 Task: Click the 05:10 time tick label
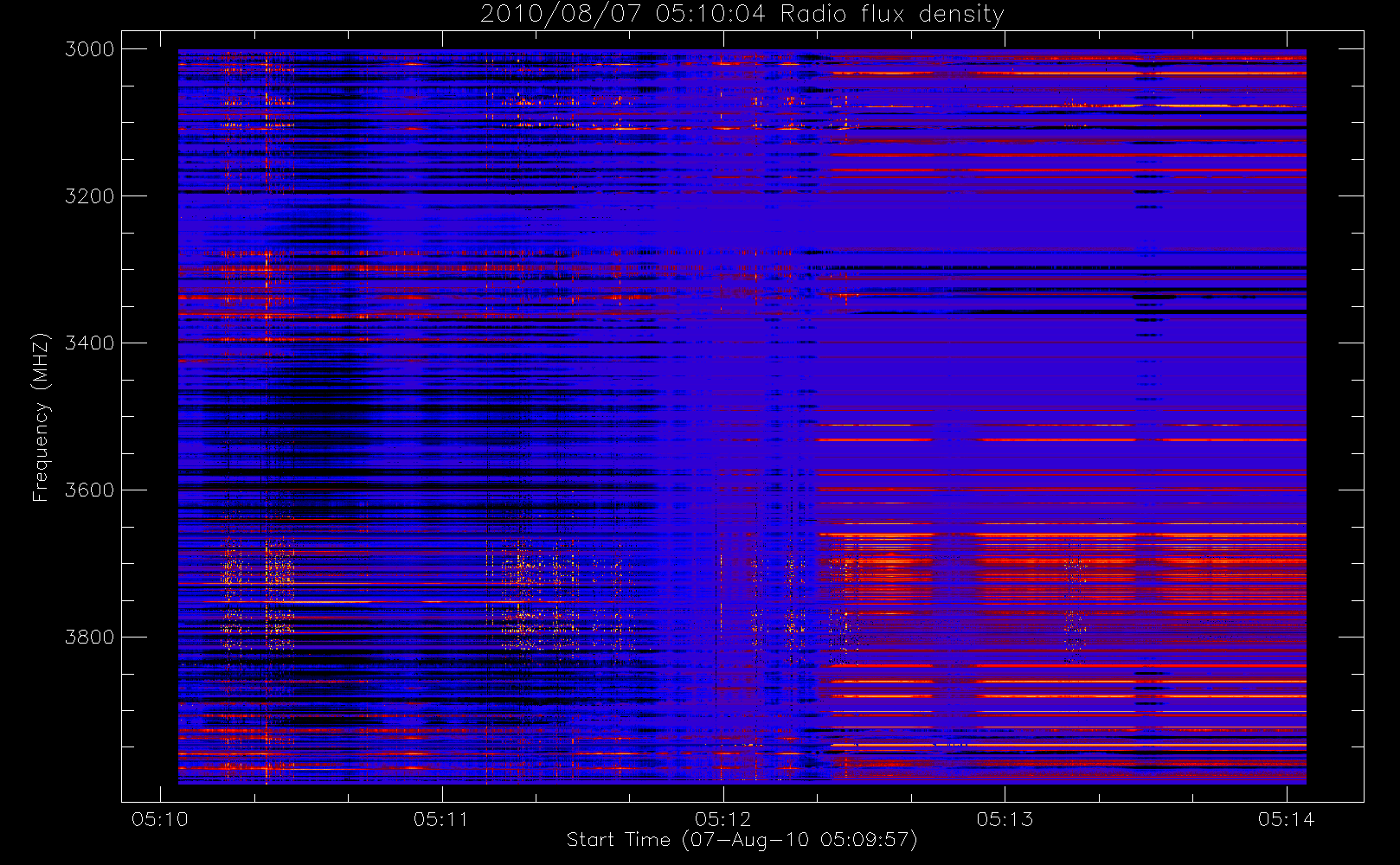[160, 819]
